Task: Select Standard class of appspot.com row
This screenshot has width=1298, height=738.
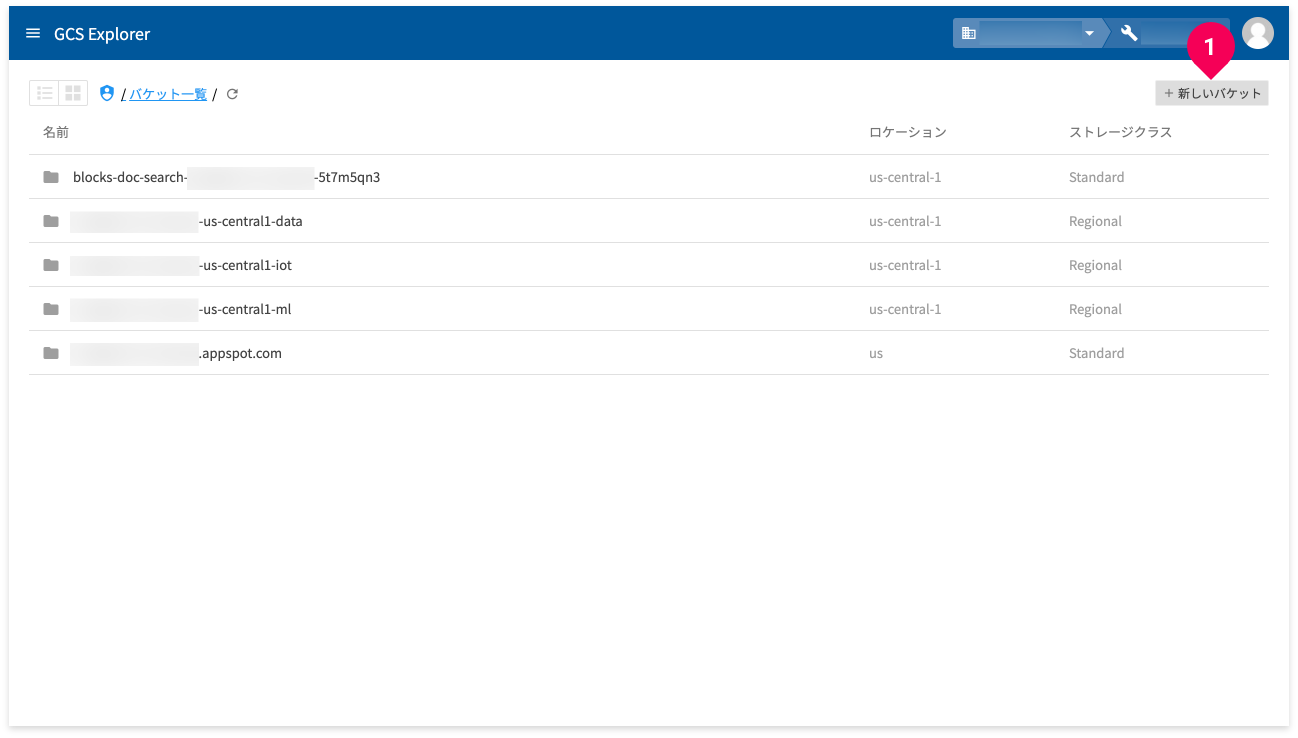Action: point(1096,353)
